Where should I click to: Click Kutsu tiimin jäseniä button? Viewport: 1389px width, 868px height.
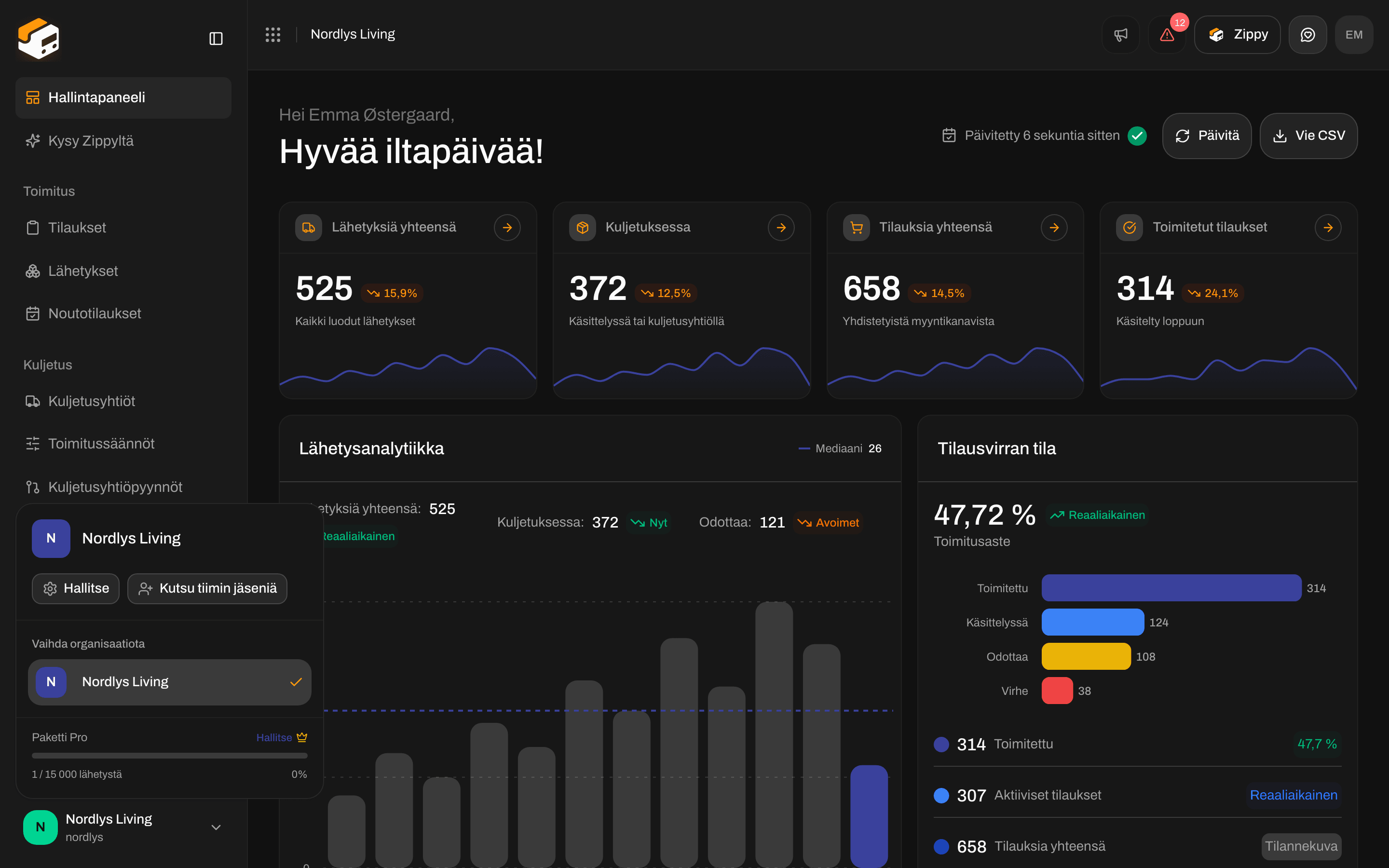click(x=207, y=588)
